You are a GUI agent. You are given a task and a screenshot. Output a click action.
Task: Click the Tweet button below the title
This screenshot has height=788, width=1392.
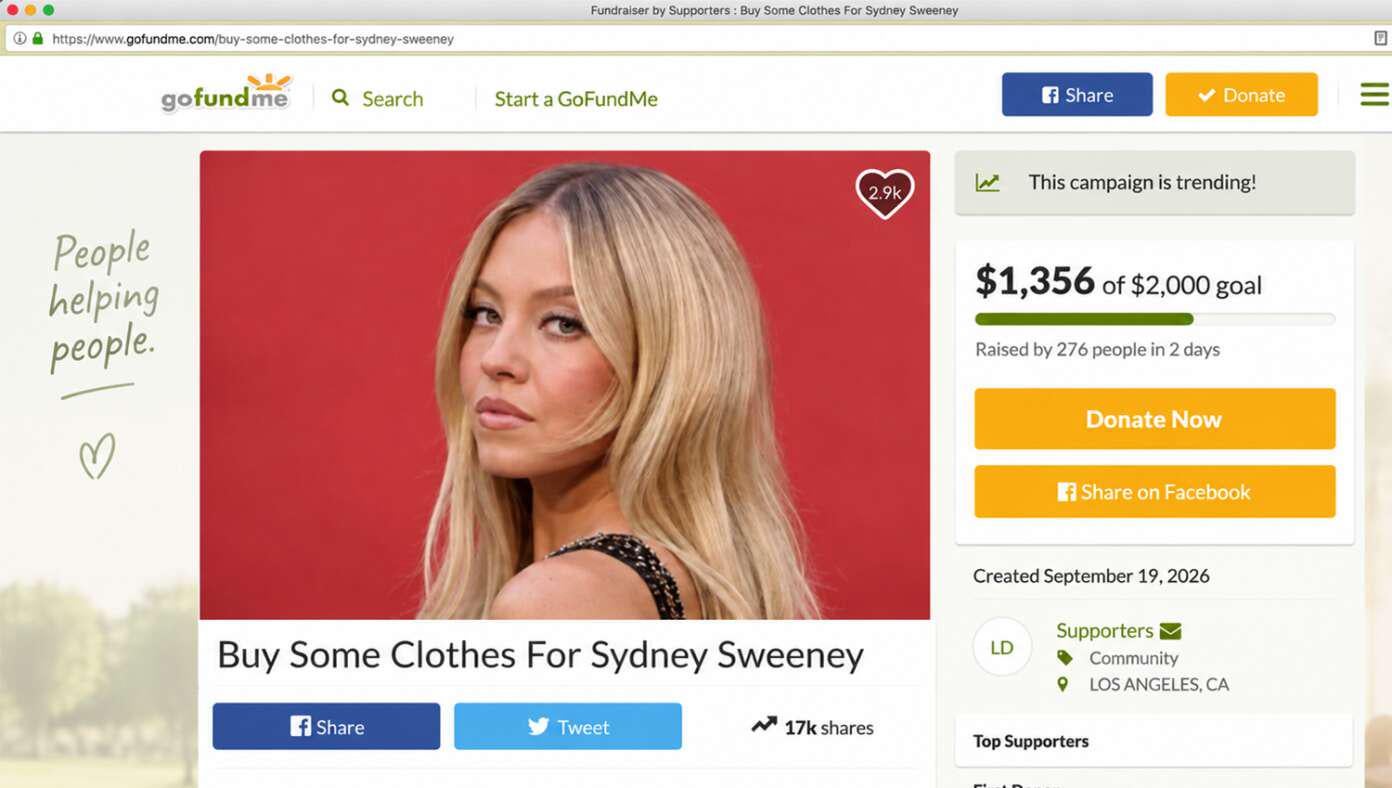pyautogui.click(x=568, y=726)
